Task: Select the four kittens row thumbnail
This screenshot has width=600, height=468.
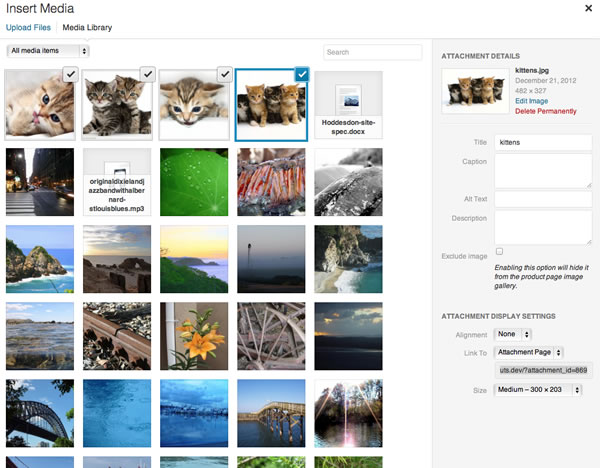Action: click(x=271, y=105)
